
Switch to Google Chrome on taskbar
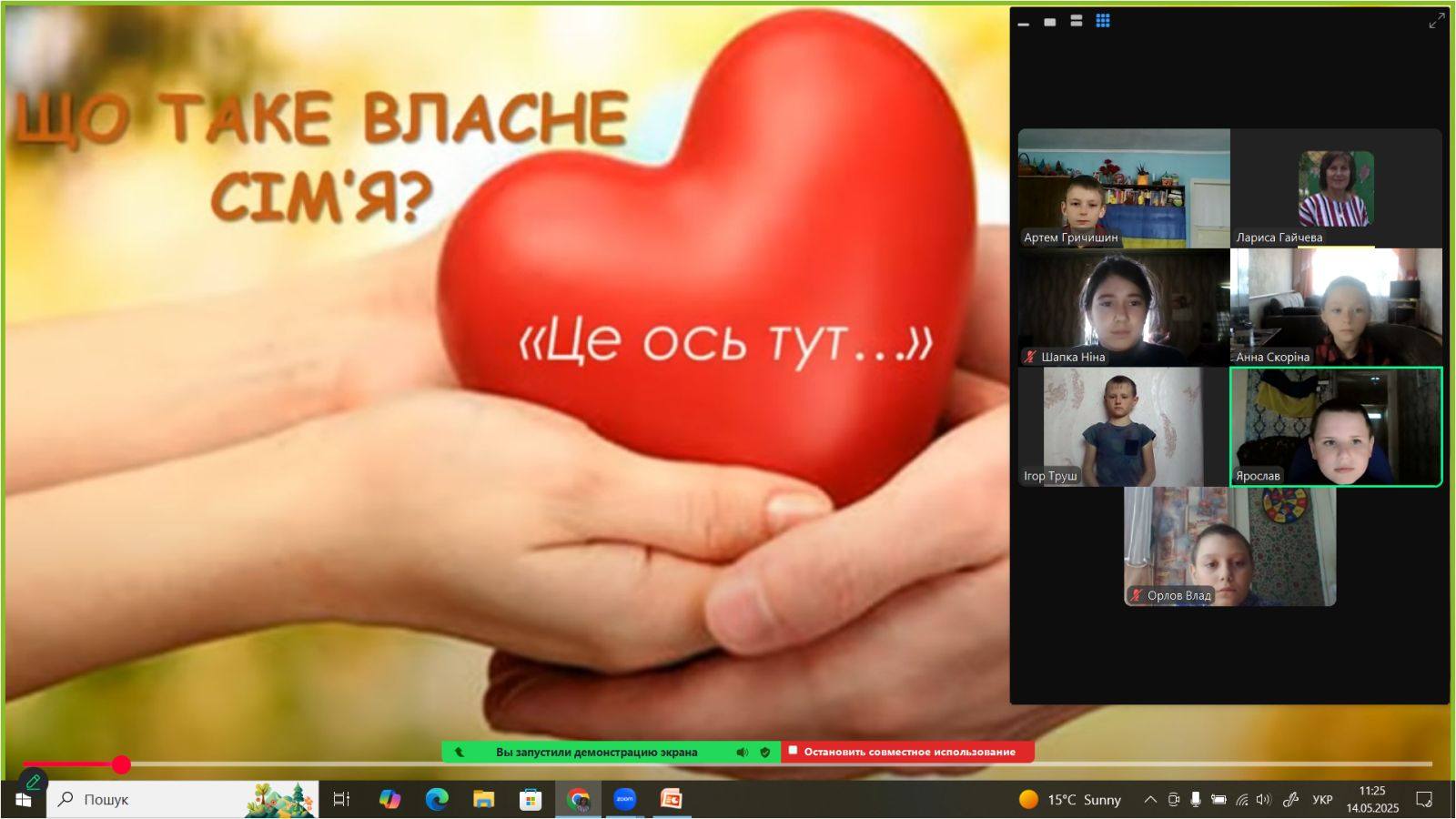(578, 800)
